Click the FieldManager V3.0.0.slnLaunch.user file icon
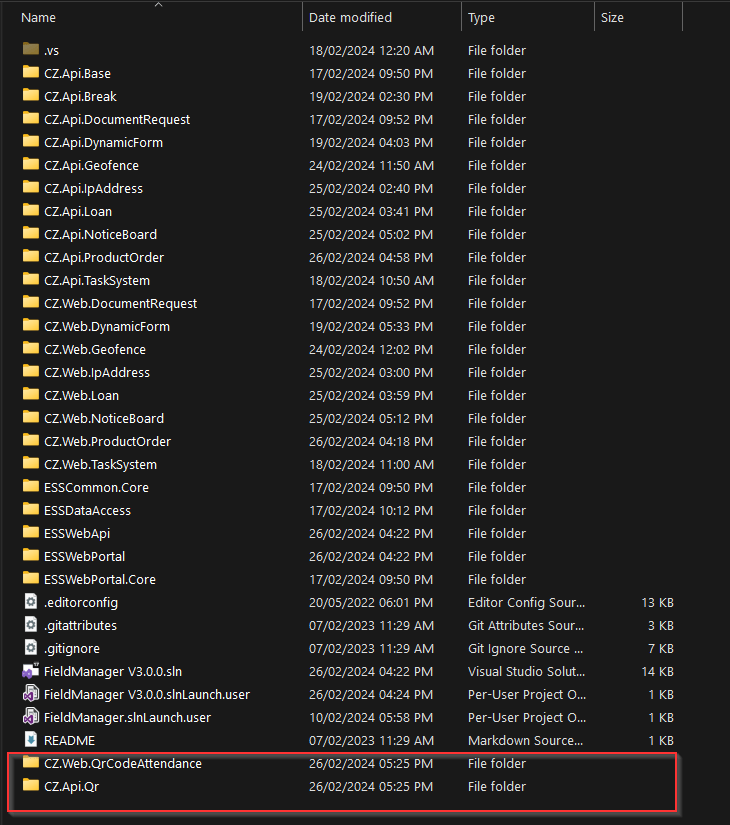This screenshot has width=730, height=825. click(31, 693)
